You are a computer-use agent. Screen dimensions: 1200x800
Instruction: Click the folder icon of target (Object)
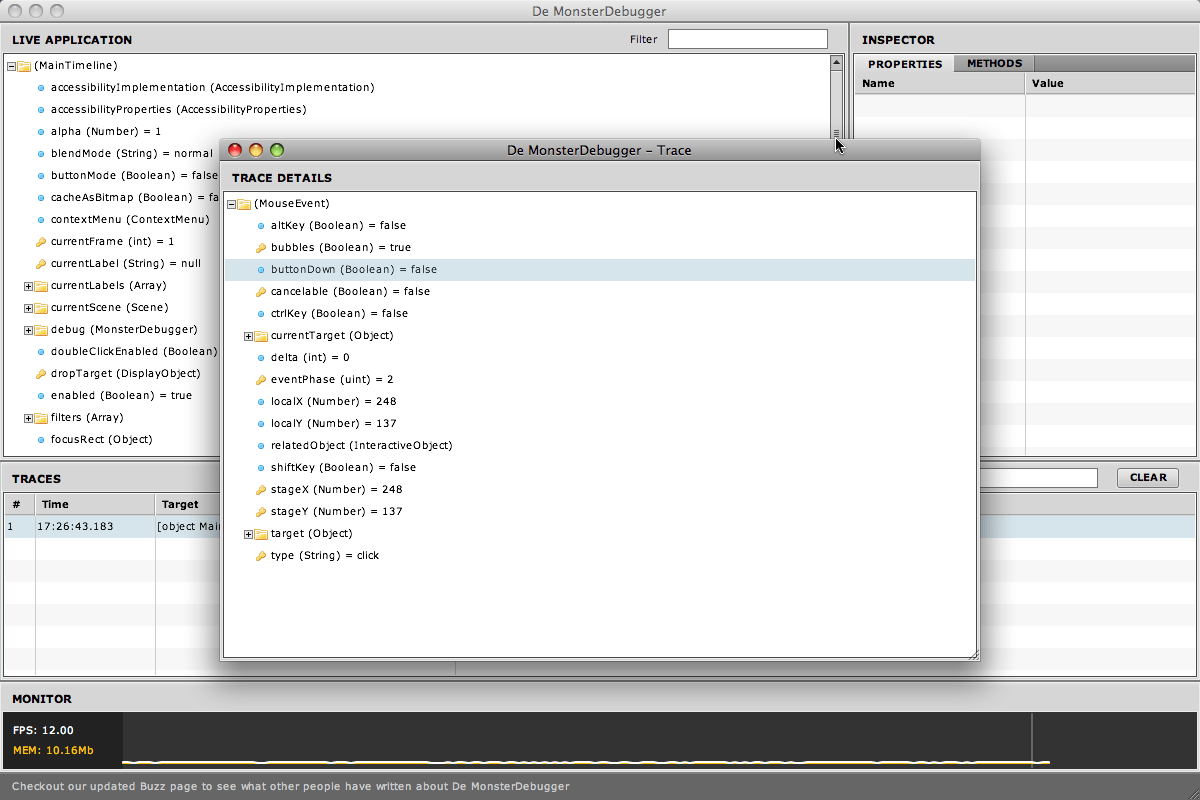(261, 534)
